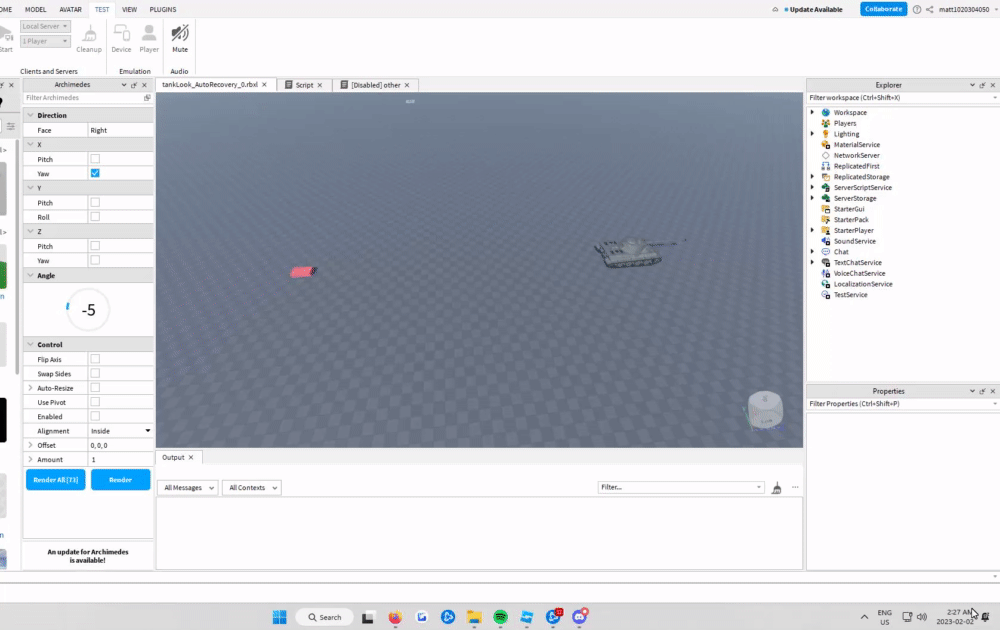This screenshot has width=1000, height=630.
Task: Open the Local Server dropdown
Action: coord(45,26)
